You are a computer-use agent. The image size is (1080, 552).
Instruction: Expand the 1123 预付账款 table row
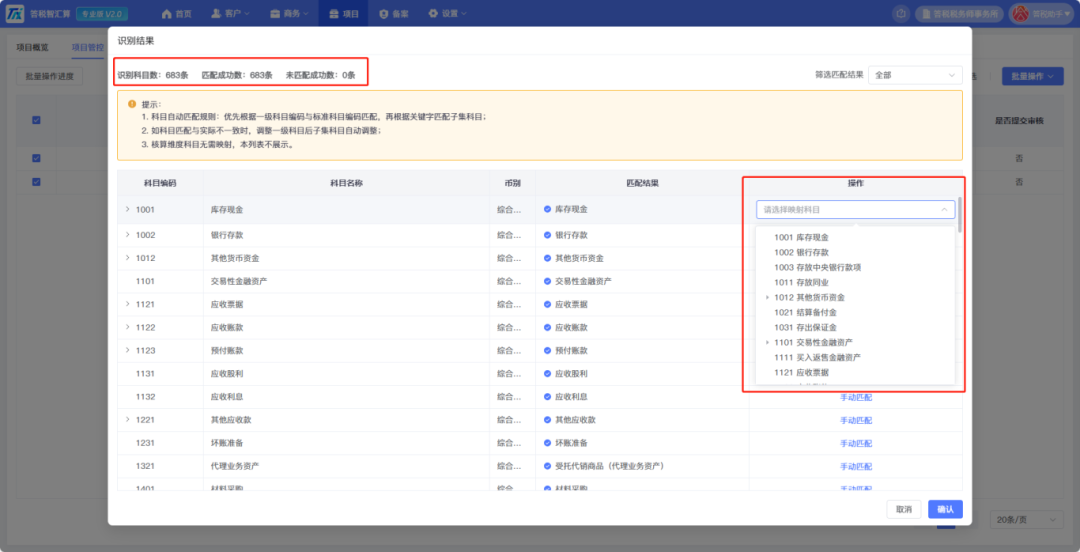pos(127,350)
